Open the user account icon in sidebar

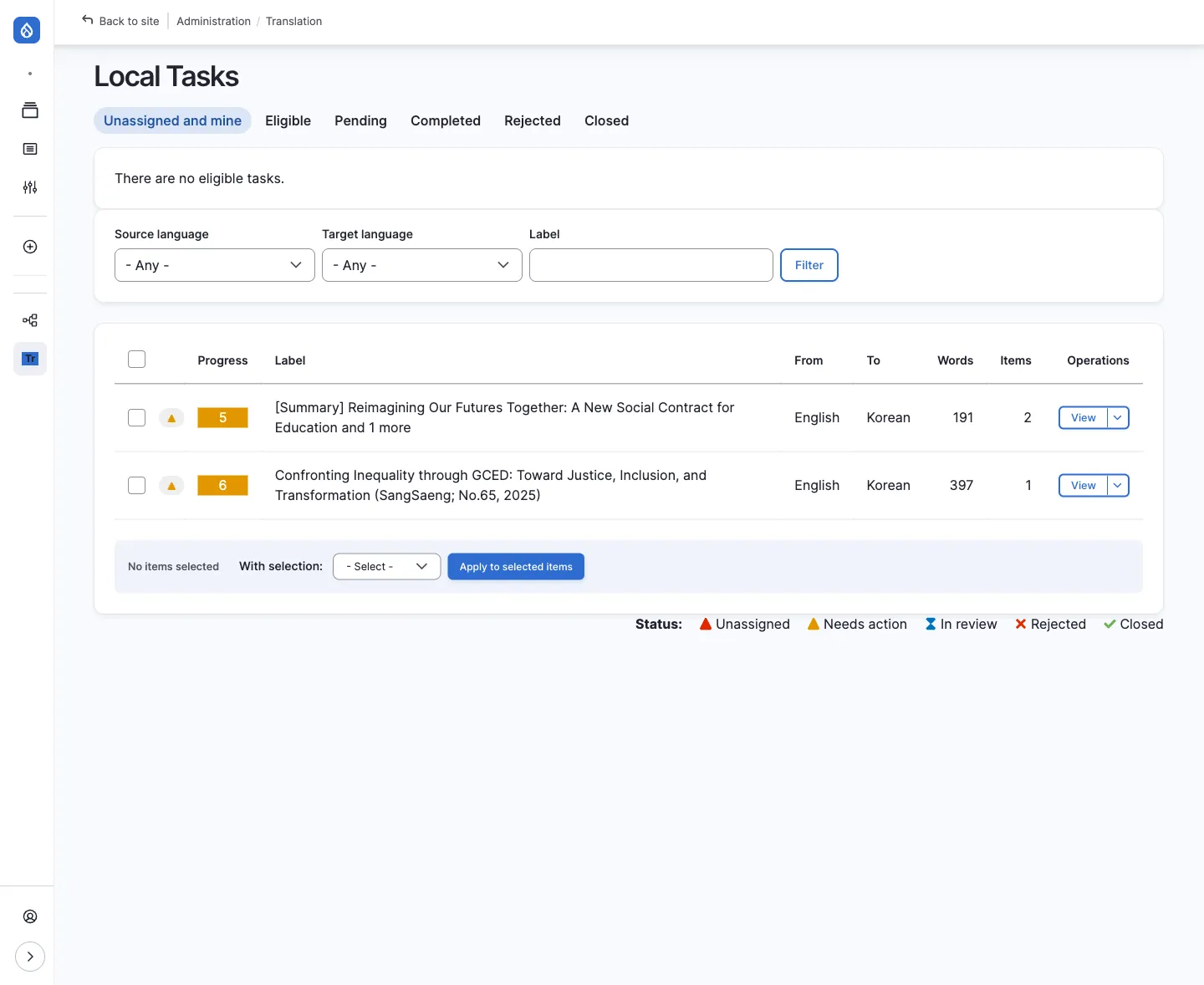30,916
